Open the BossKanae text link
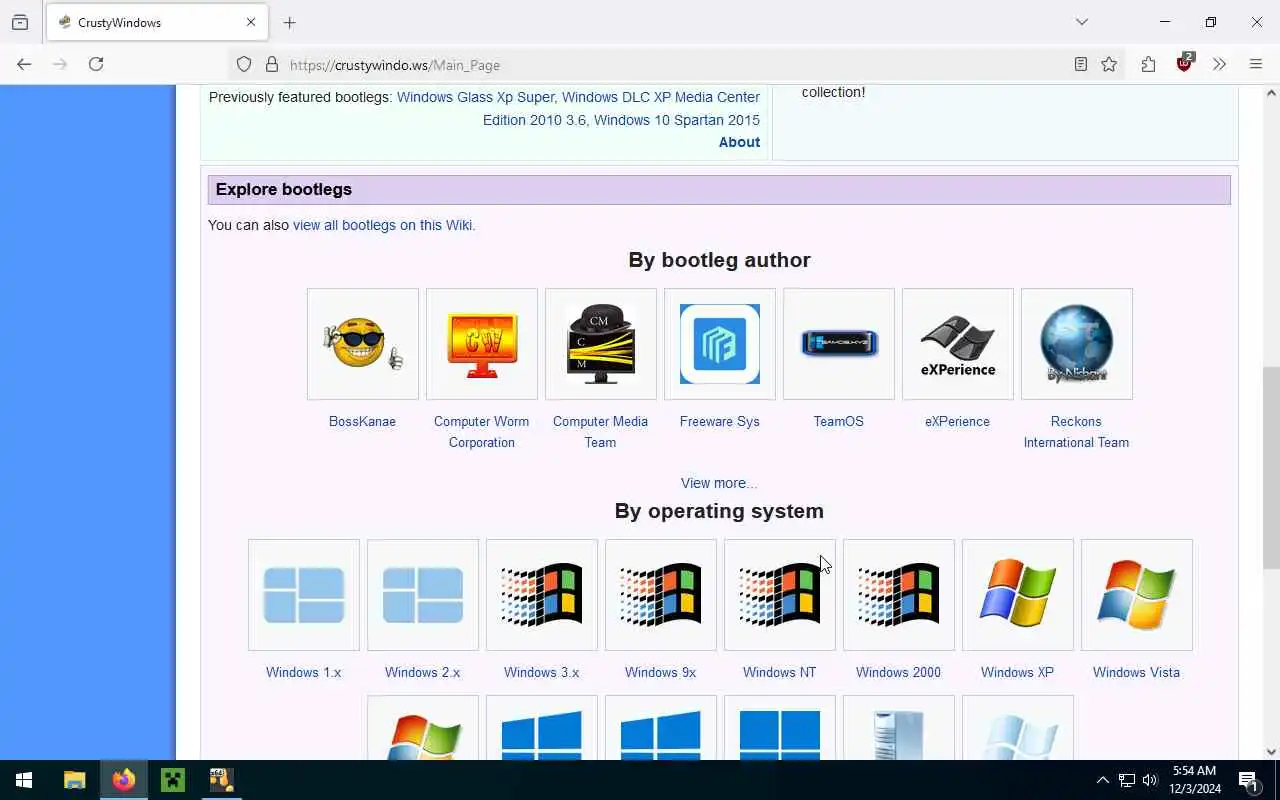This screenshot has width=1280, height=800. pyautogui.click(x=362, y=421)
